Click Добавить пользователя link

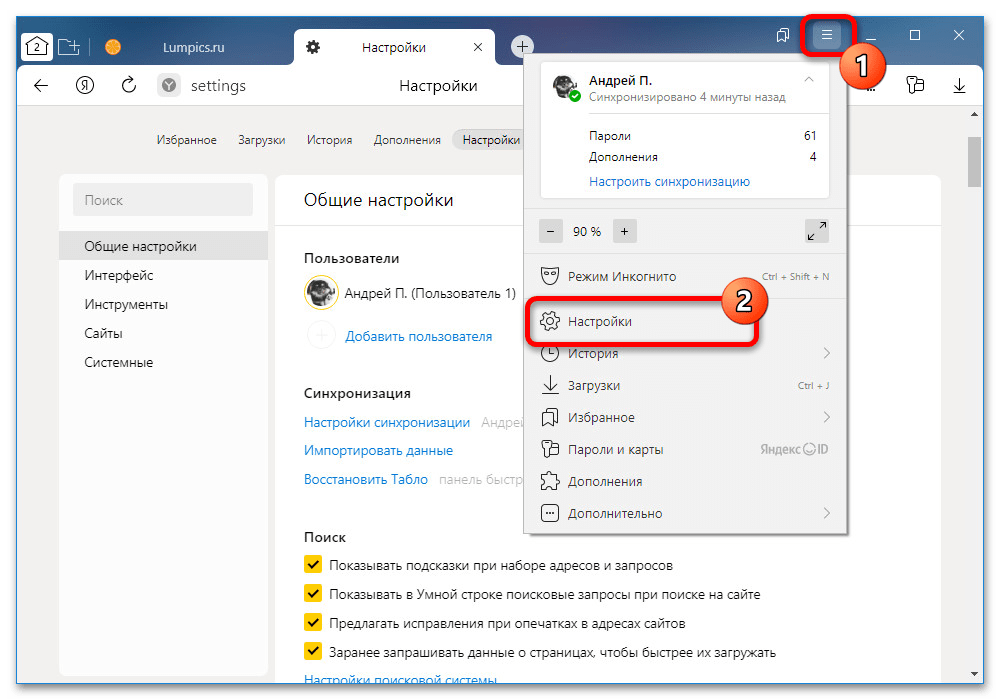[x=418, y=336]
